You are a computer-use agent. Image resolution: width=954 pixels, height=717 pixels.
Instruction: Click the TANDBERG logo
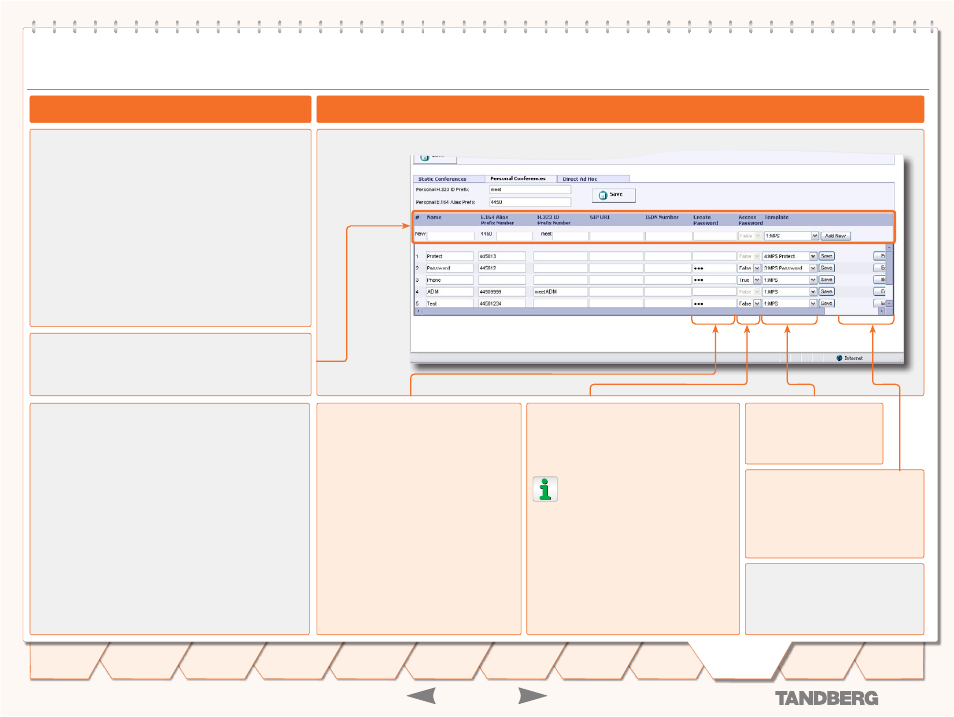click(826, 699)
